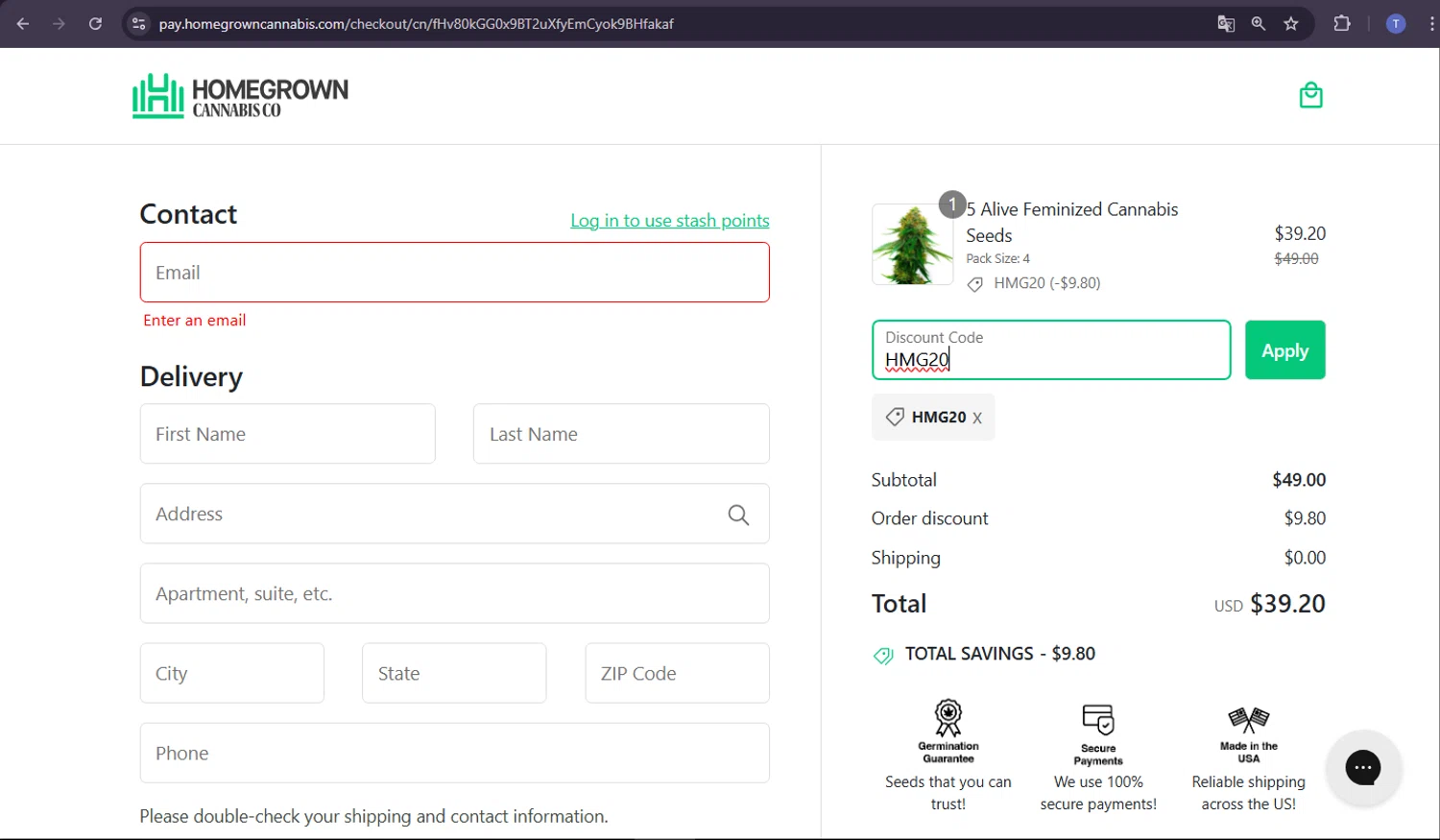Open the Chrome three-dot menu
Image resolution: width=1440 pixels, height=840 pixels.
[1431, 24]
